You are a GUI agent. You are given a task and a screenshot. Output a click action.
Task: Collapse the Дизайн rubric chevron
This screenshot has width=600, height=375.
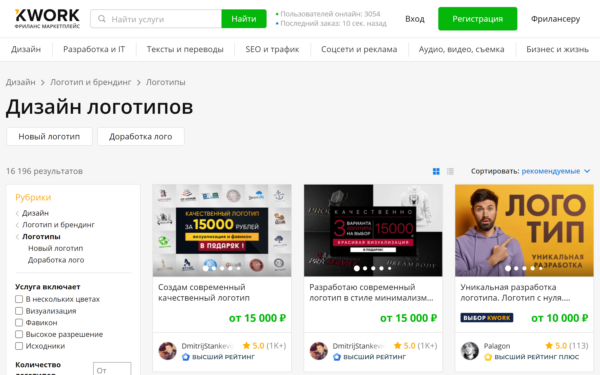tap(17, 213)
